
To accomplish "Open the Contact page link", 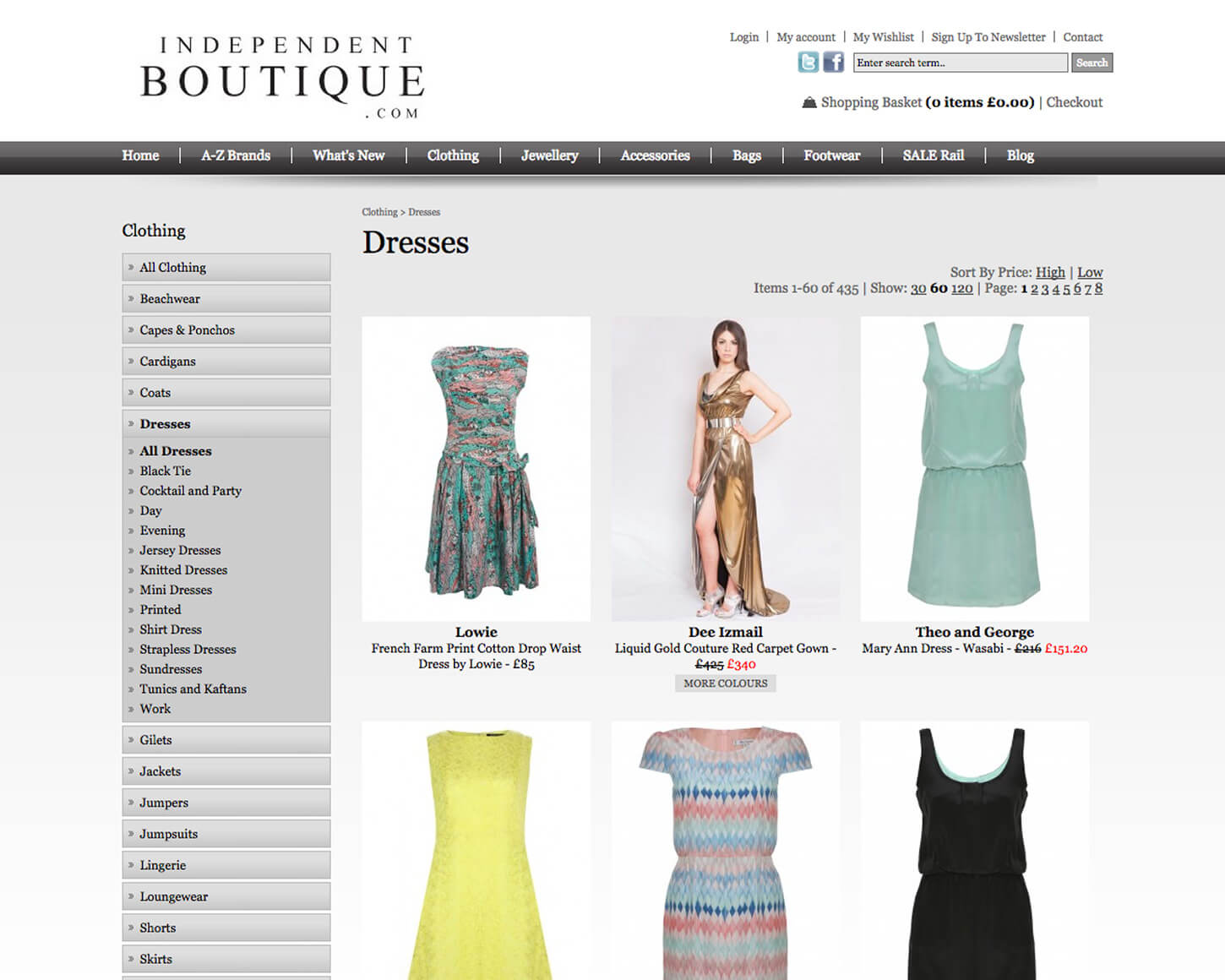I will coord(1083,37).
